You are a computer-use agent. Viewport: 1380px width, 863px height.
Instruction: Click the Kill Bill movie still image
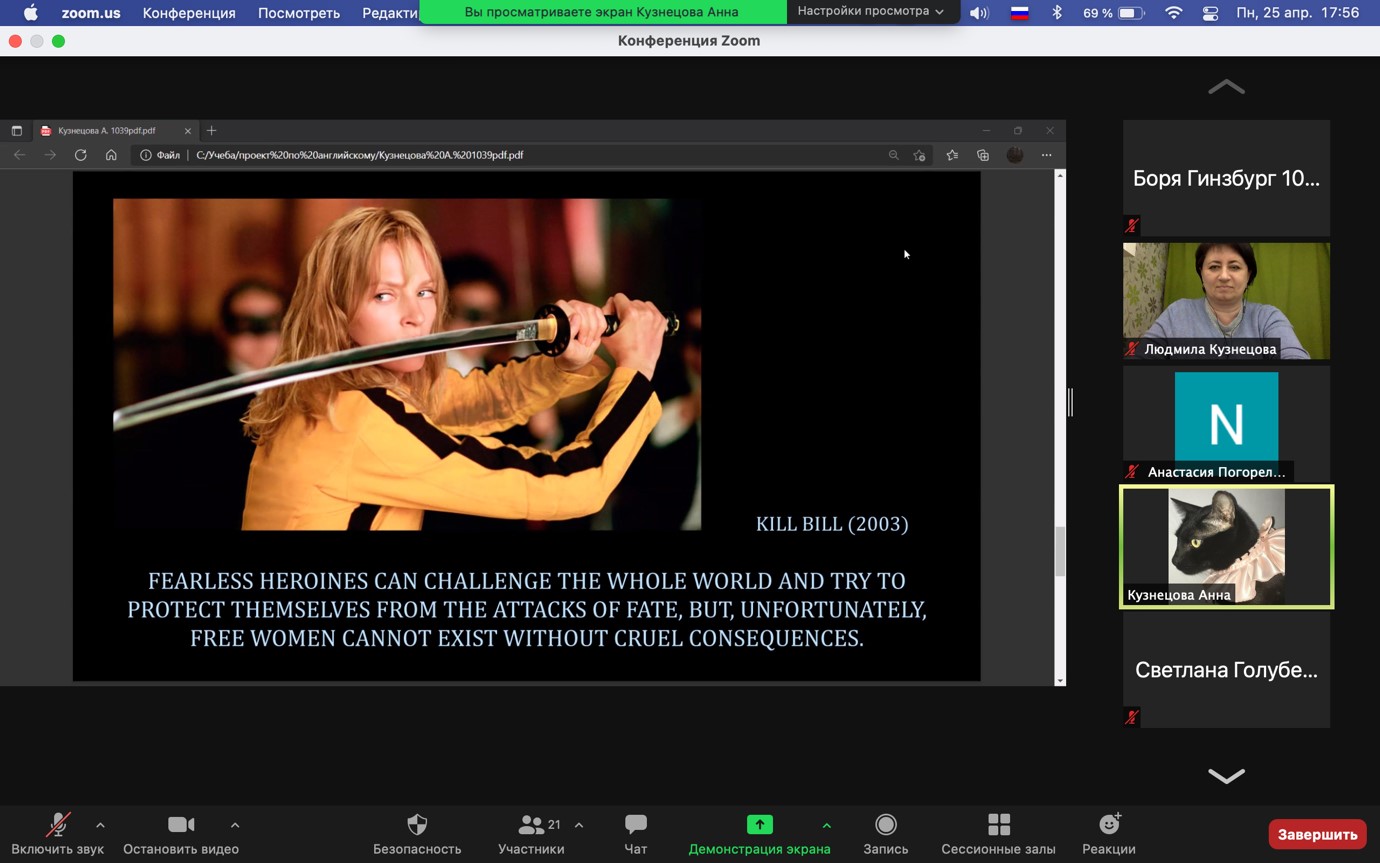click(407, 364)
